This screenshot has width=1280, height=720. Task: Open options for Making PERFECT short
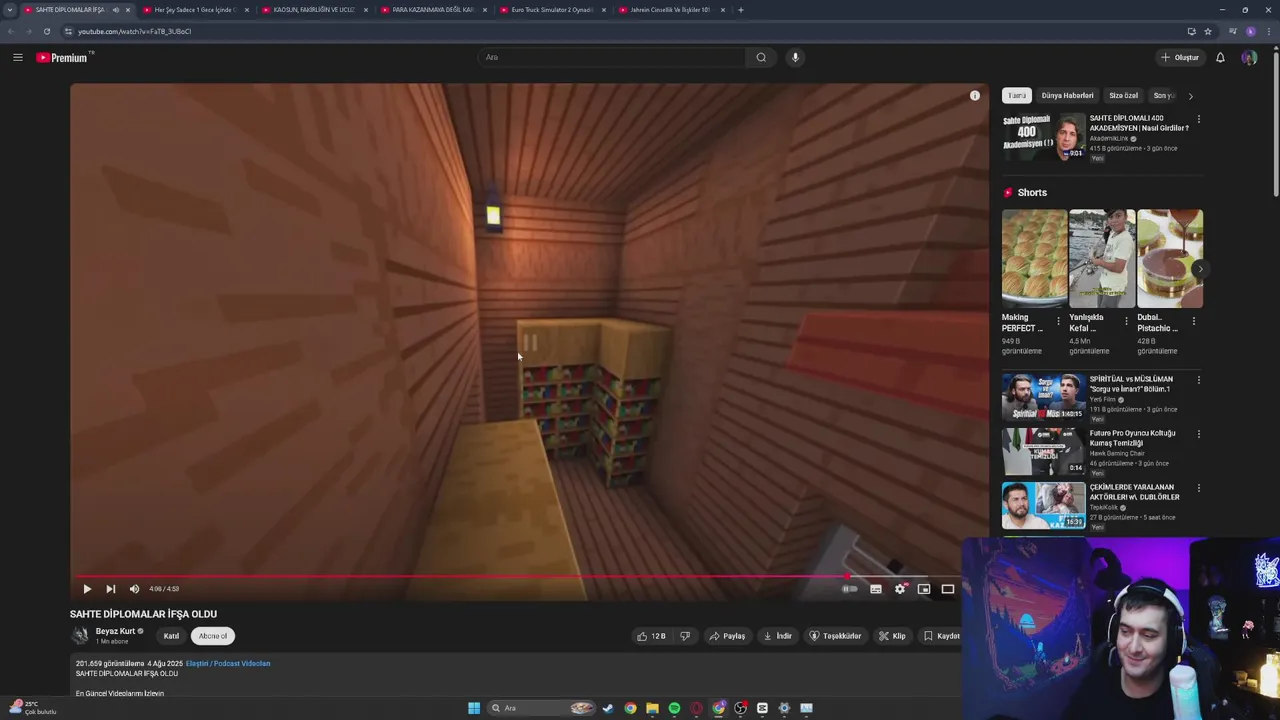[1059, 321]
